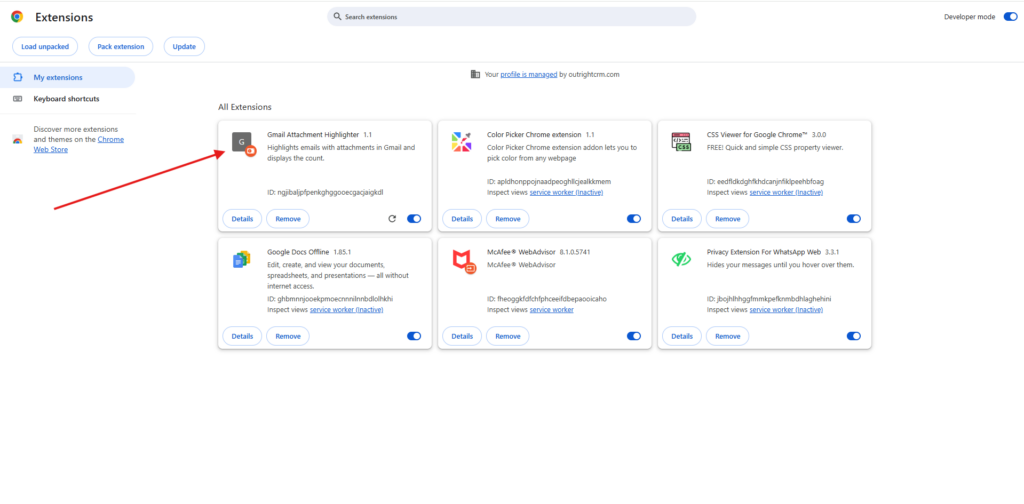Click the managed profile building icon
The image size is (1024, 504).
[475, 74]
